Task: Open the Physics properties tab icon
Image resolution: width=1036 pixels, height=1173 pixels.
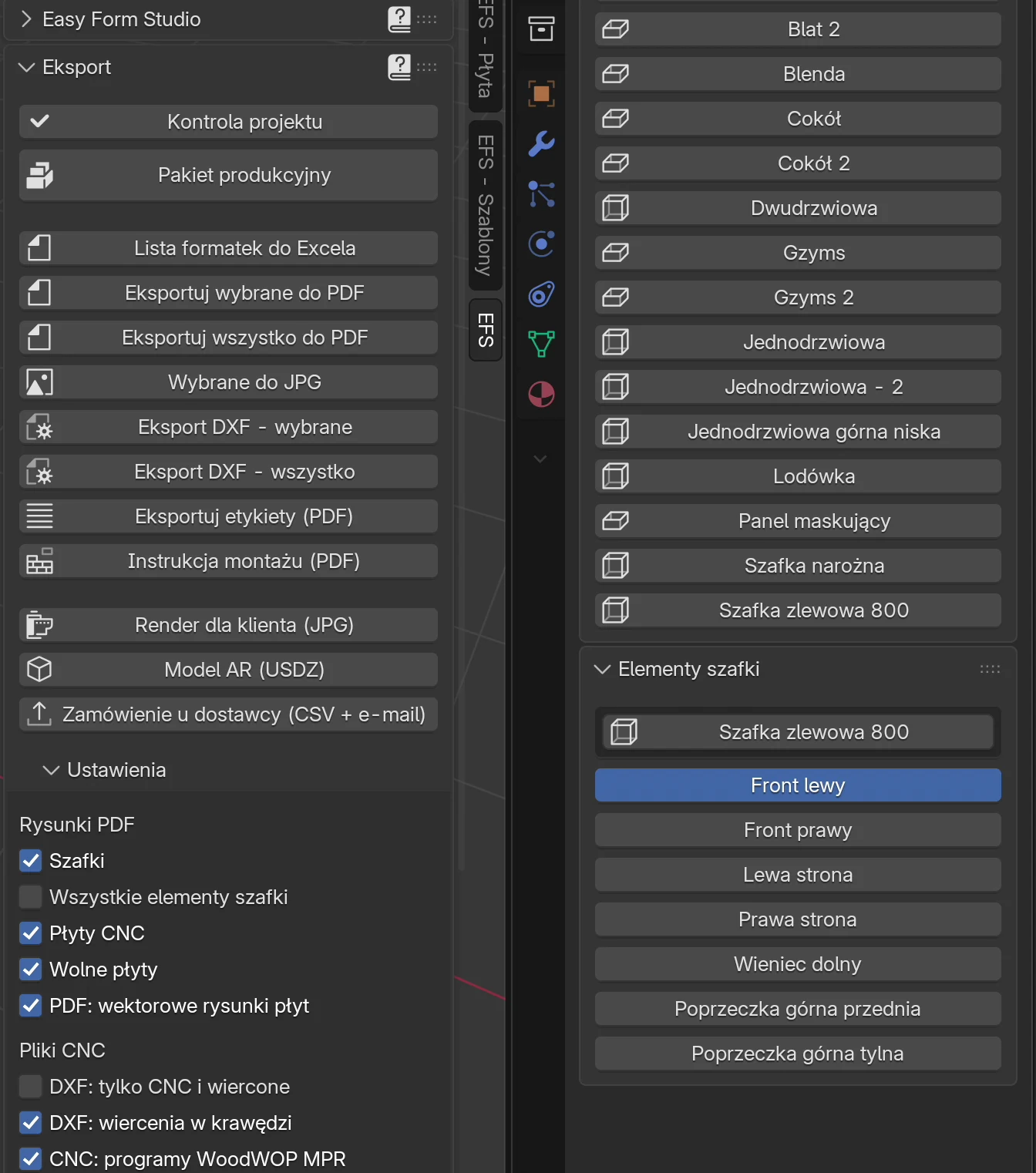Action: (x=541, y=244)
